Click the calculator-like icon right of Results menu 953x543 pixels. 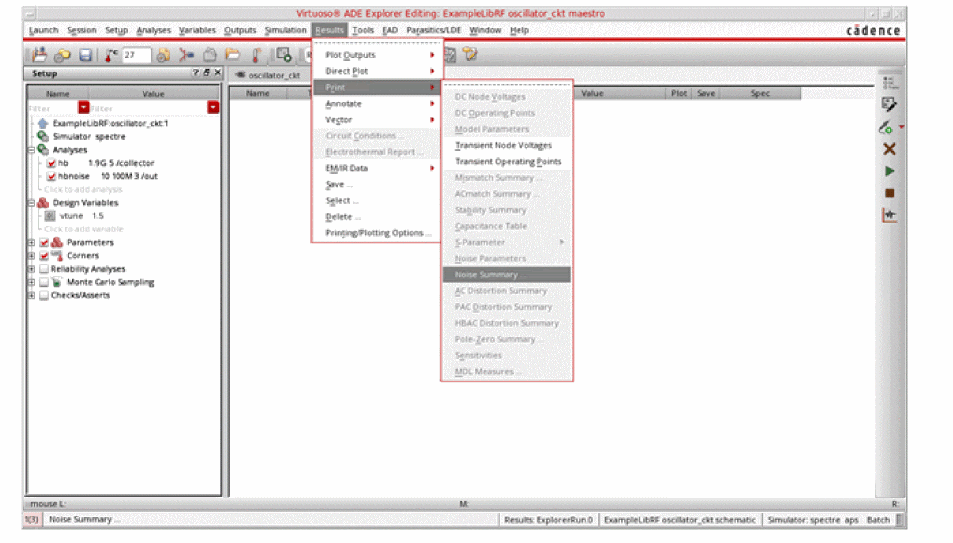coord(450,55)
